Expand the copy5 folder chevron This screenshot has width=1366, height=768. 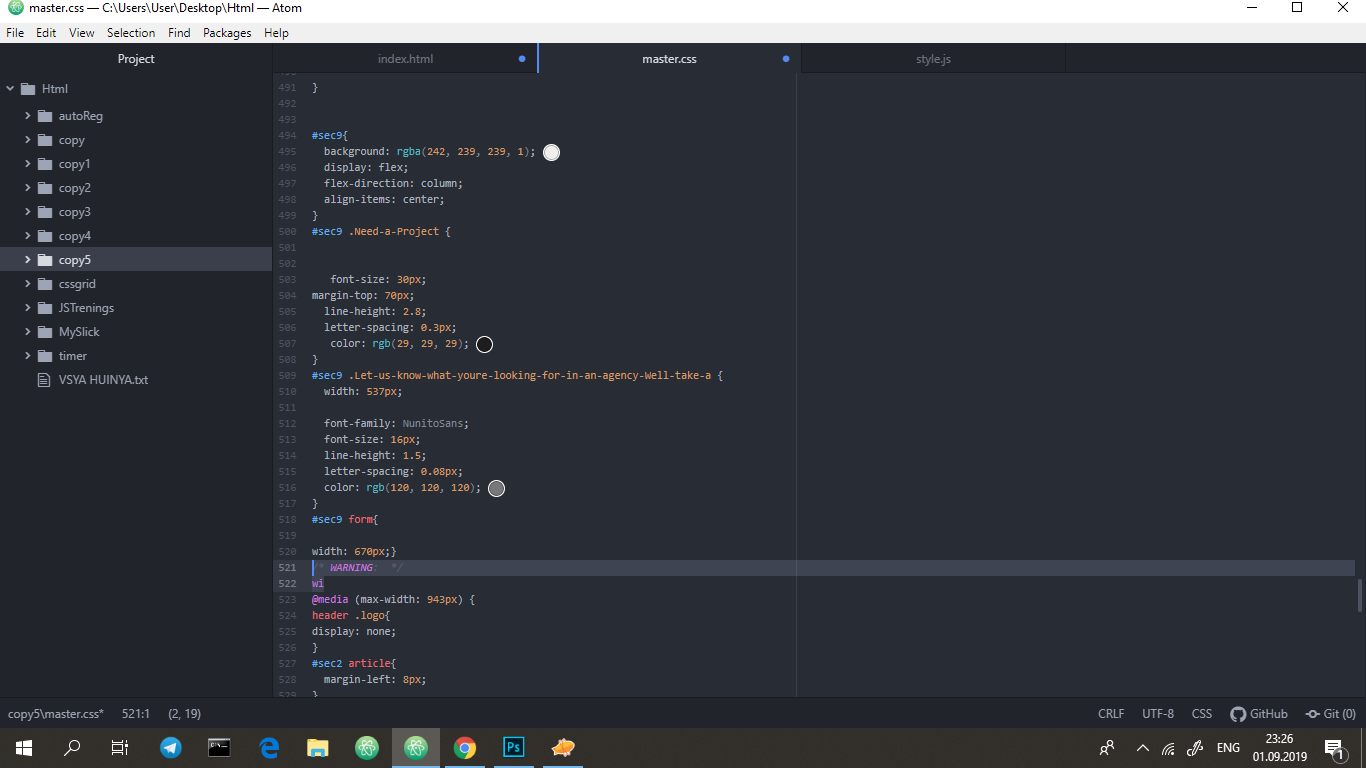[x=28, y=260]
